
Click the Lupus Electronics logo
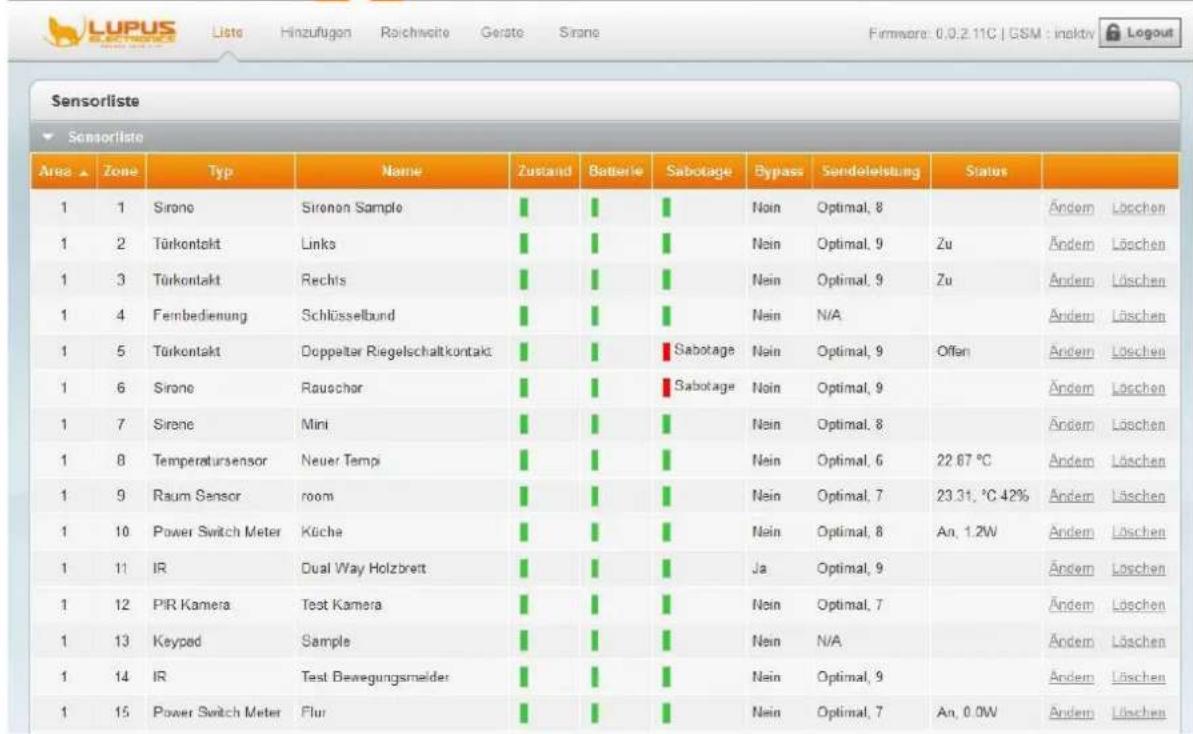click(111, 32)
